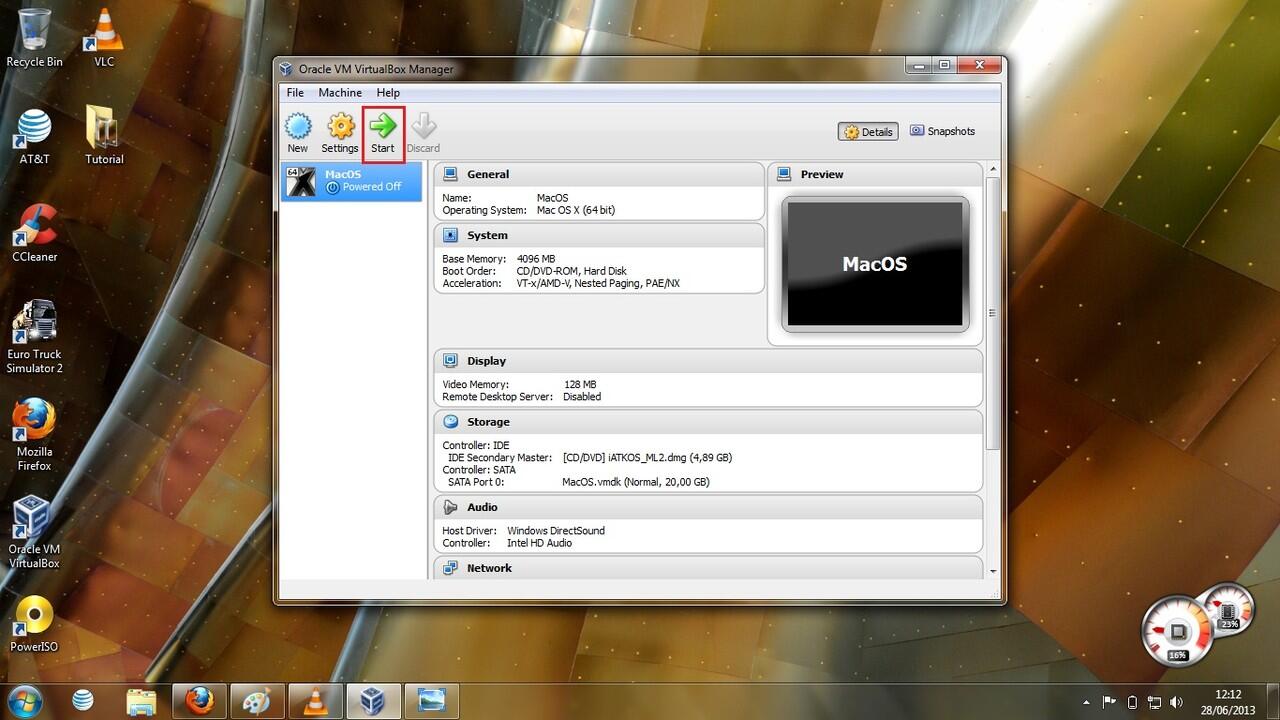Viewport: 1280px width, 720px height.
Task: Click Firefox taskbar button
Action: [199, 700]
